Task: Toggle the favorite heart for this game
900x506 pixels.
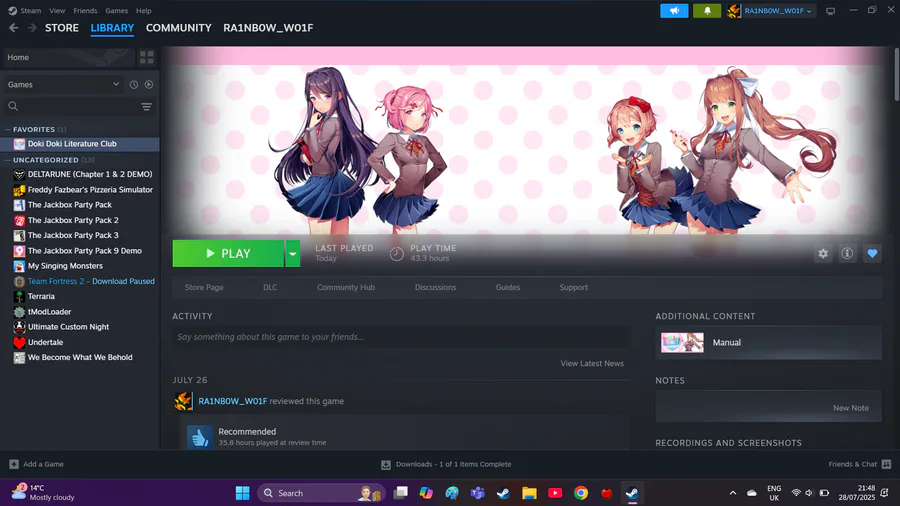Action: [x=872, y=254]
